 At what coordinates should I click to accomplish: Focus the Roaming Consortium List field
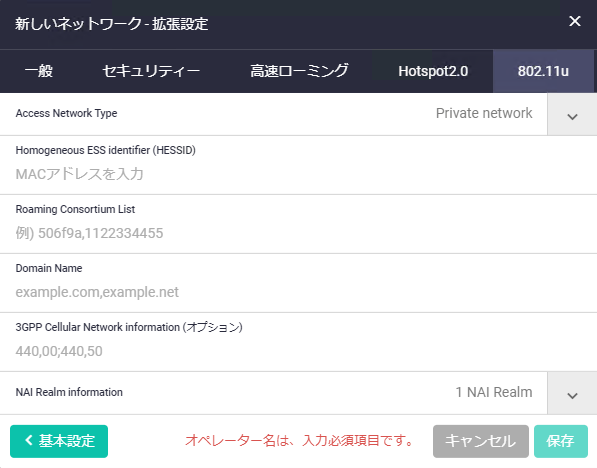click(298, 233)
